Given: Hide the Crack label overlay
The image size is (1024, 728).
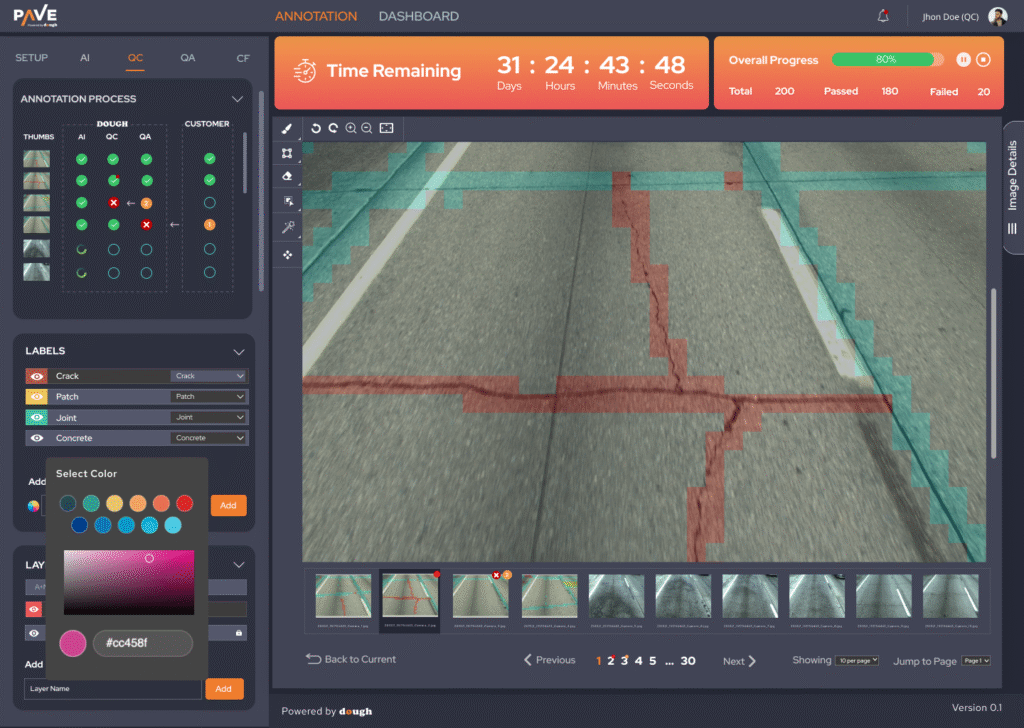Looking at the screenshot, I should pos(37,376).
